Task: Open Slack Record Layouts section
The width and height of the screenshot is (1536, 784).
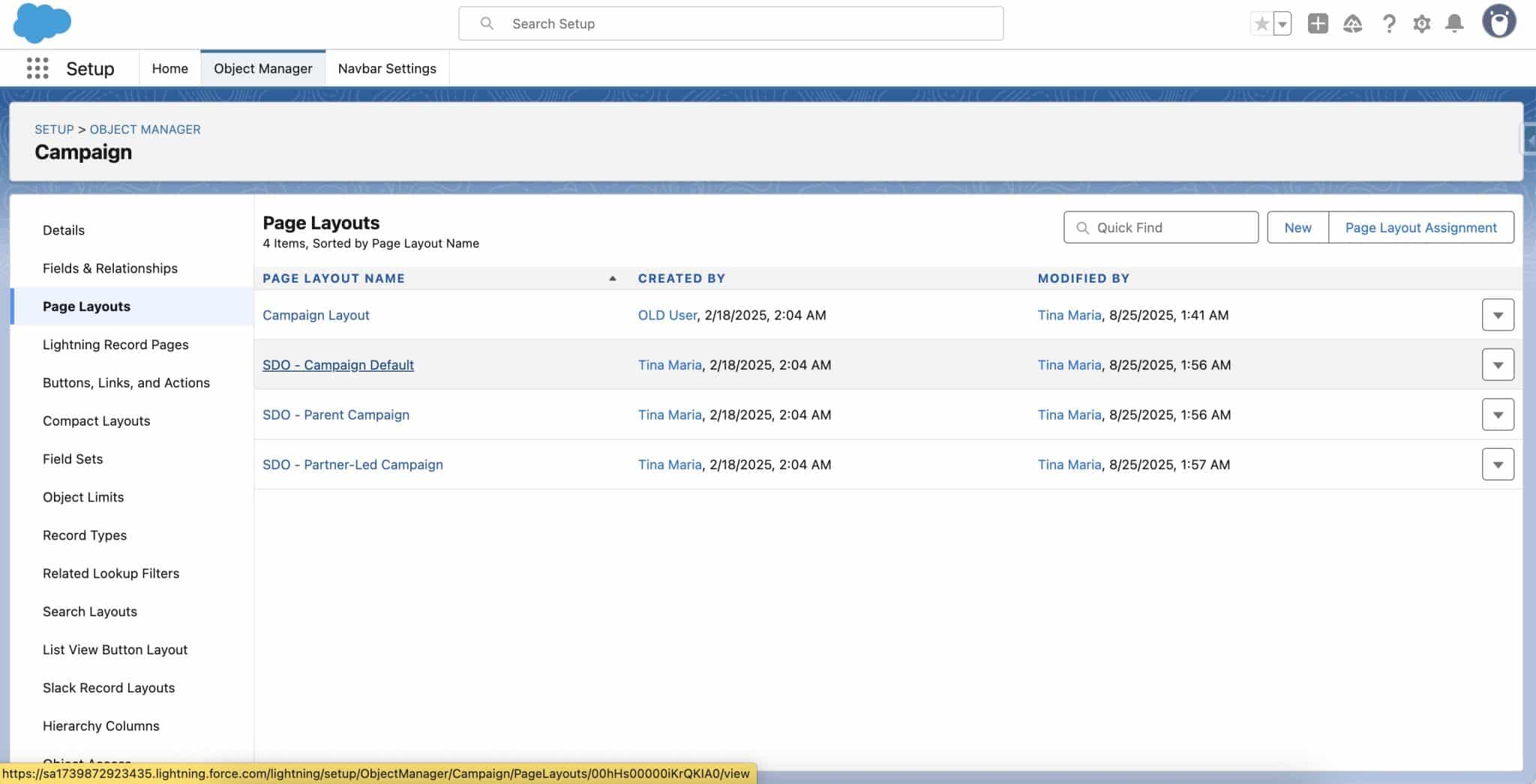Action: (109, 689)
